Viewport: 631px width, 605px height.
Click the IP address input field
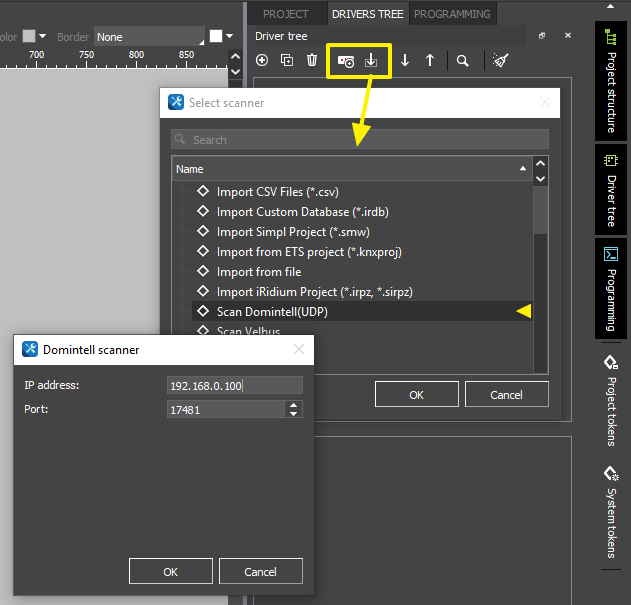pos(235,385)
